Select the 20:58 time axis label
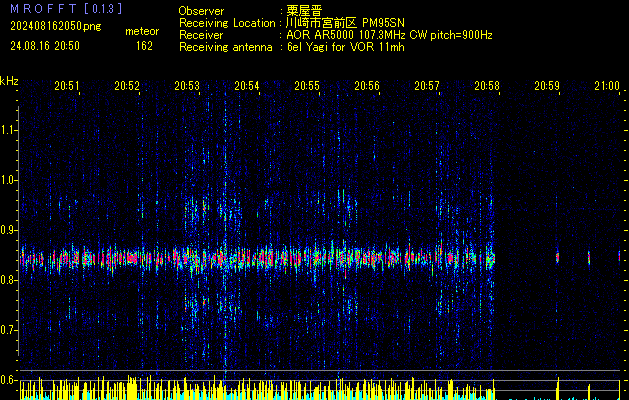629x400 pixels. 487,86
